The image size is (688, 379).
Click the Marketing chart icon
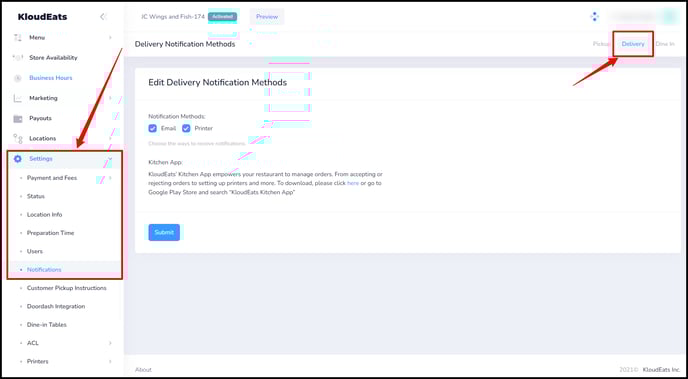(18, 98)
